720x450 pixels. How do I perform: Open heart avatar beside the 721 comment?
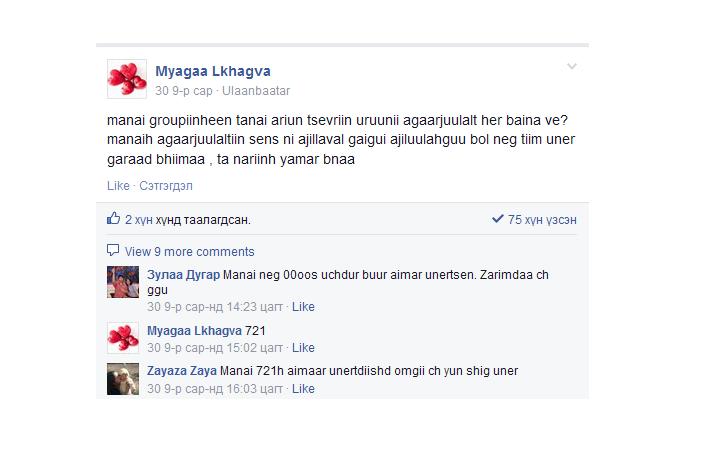point(123,338)
